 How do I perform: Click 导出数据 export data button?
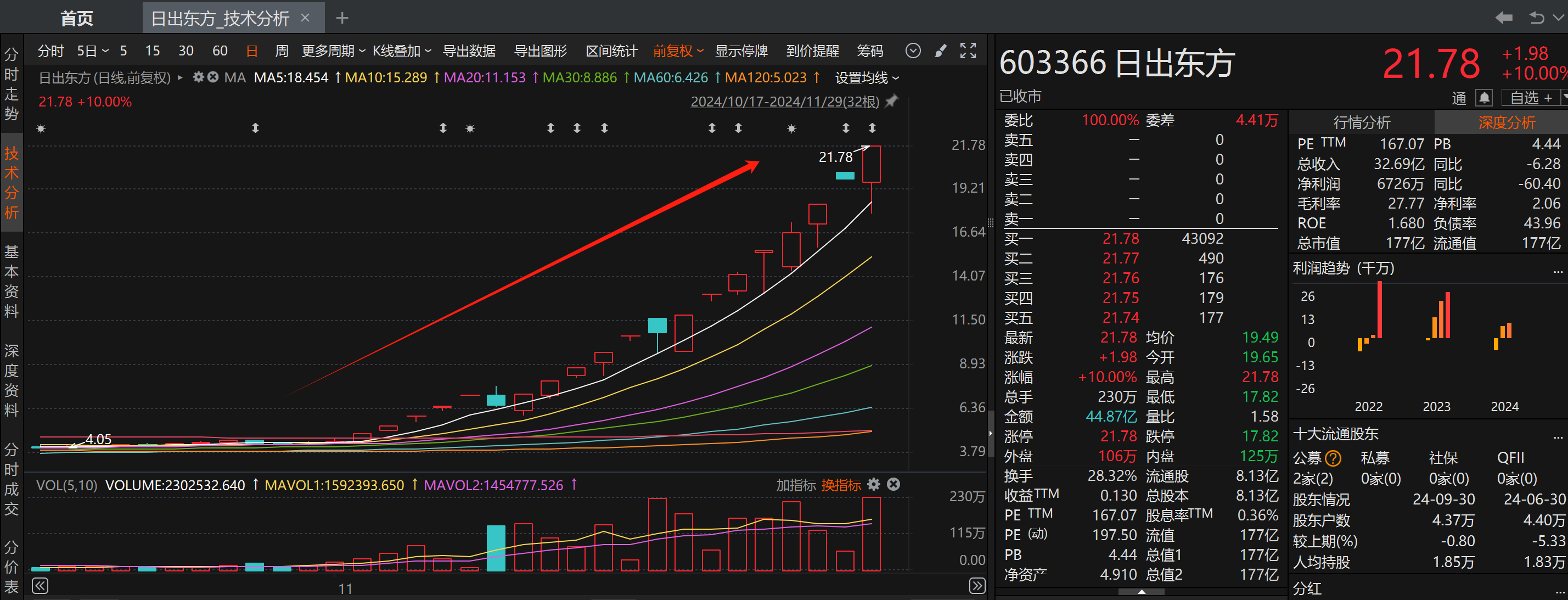tap(469, 51)
